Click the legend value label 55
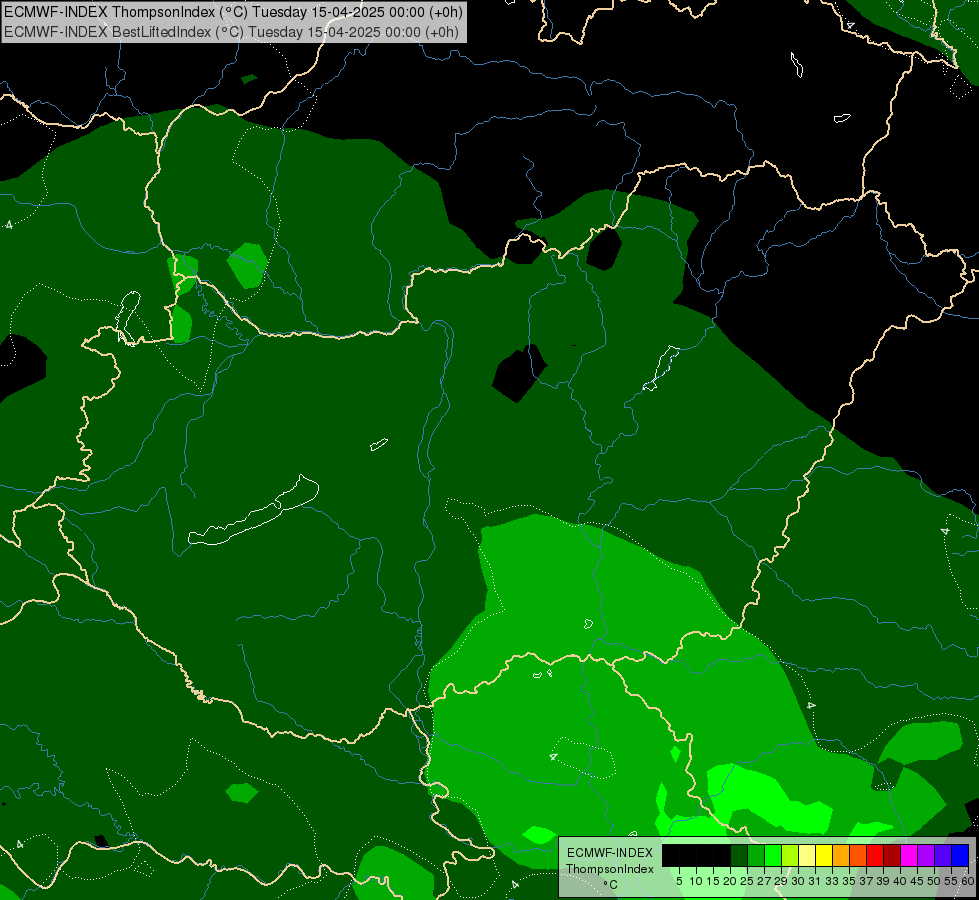Image resolution: width=979 pixels, height=900 pixels. point(951,881)
